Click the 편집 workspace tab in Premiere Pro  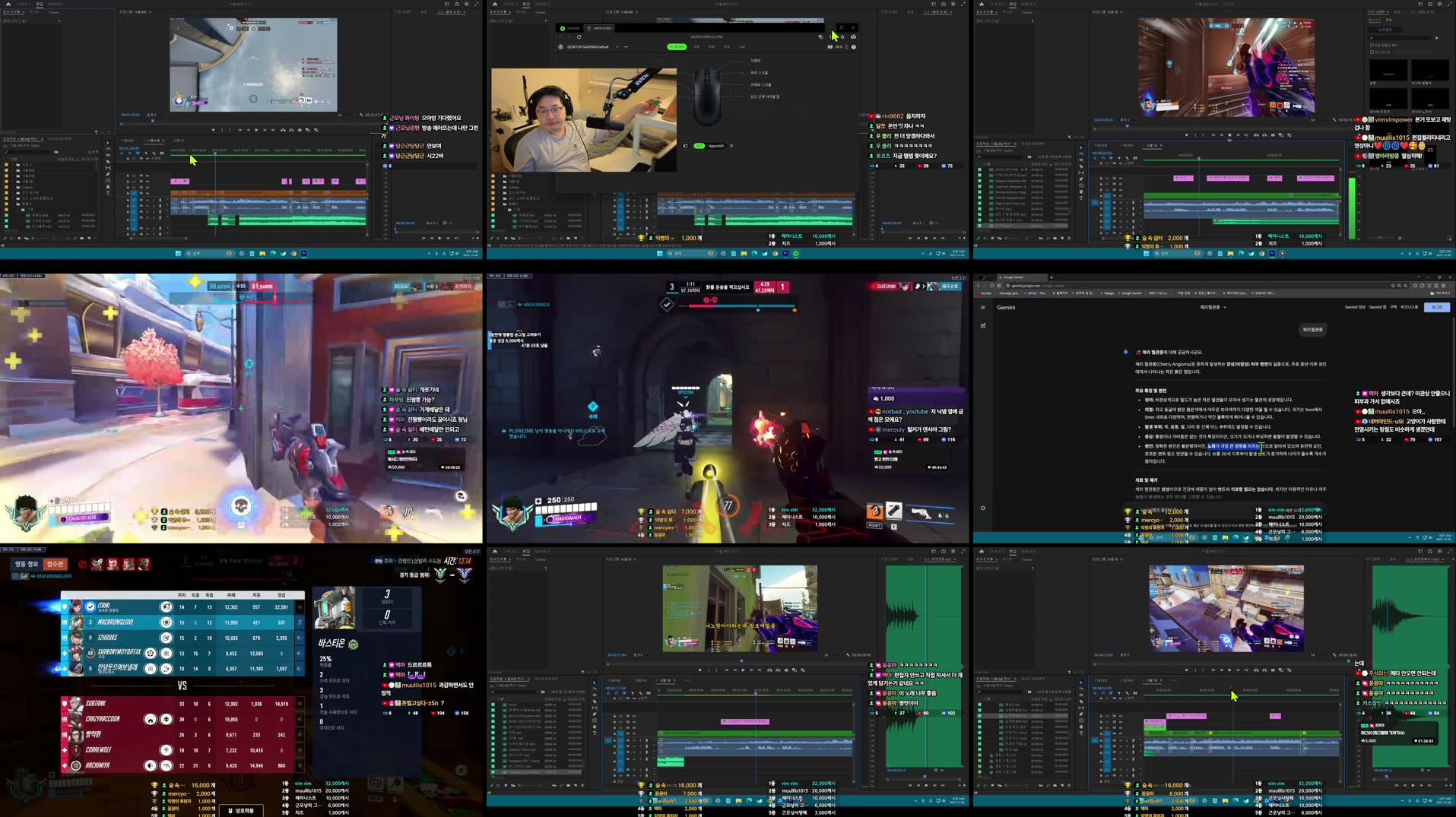coord(40,4)
